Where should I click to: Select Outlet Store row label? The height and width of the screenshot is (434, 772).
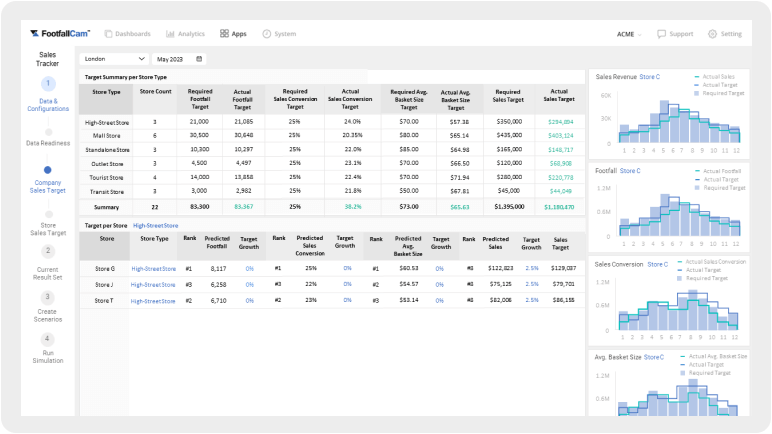coord(107,164)
